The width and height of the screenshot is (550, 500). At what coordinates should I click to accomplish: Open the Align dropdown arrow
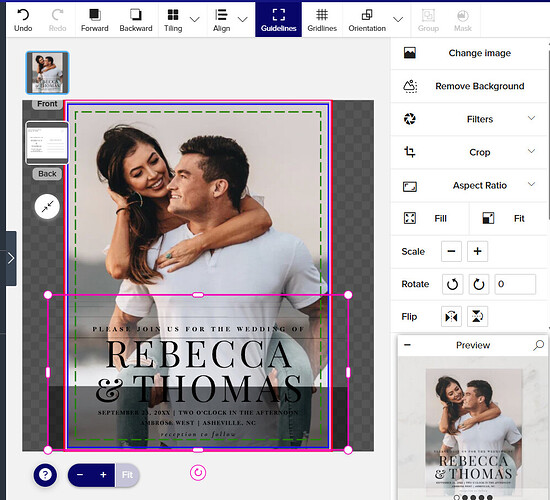coord(242,20)
